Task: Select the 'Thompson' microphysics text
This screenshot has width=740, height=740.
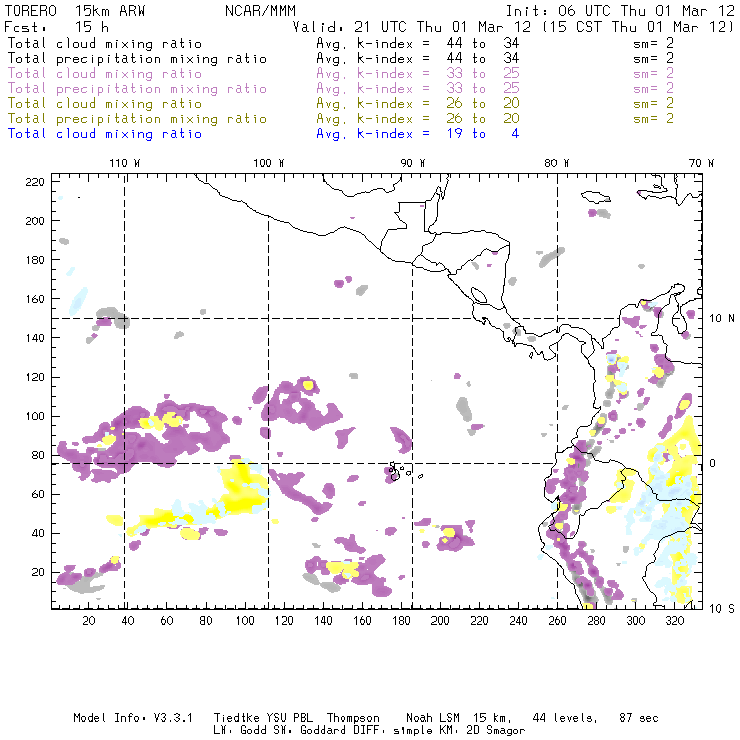Action: point(353,718)
